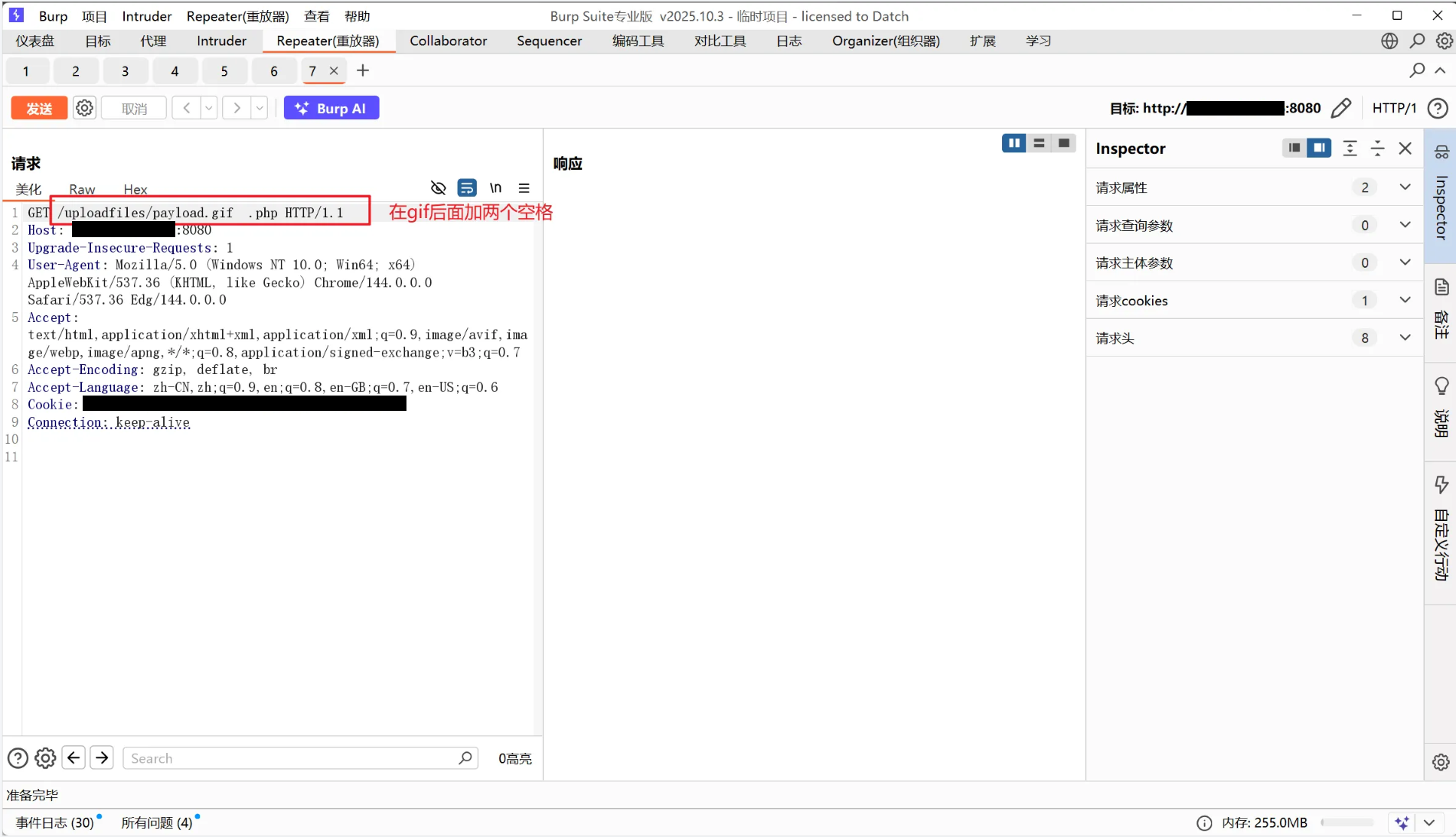Expand all Inspector sections icon
This screenshot has height=837, width=1456.
[x=1350, y=148]
